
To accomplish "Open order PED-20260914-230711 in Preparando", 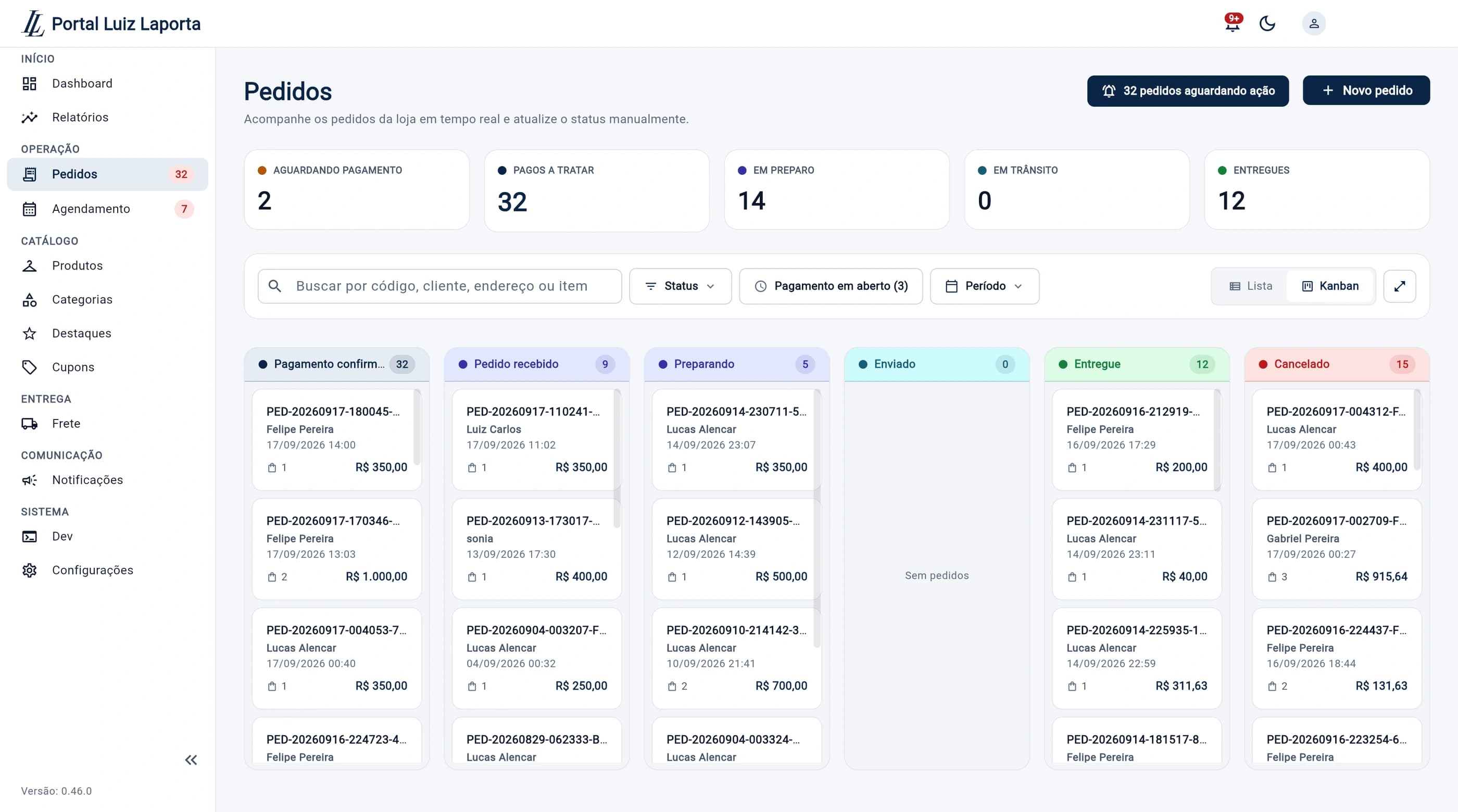I will click(736, 439).
